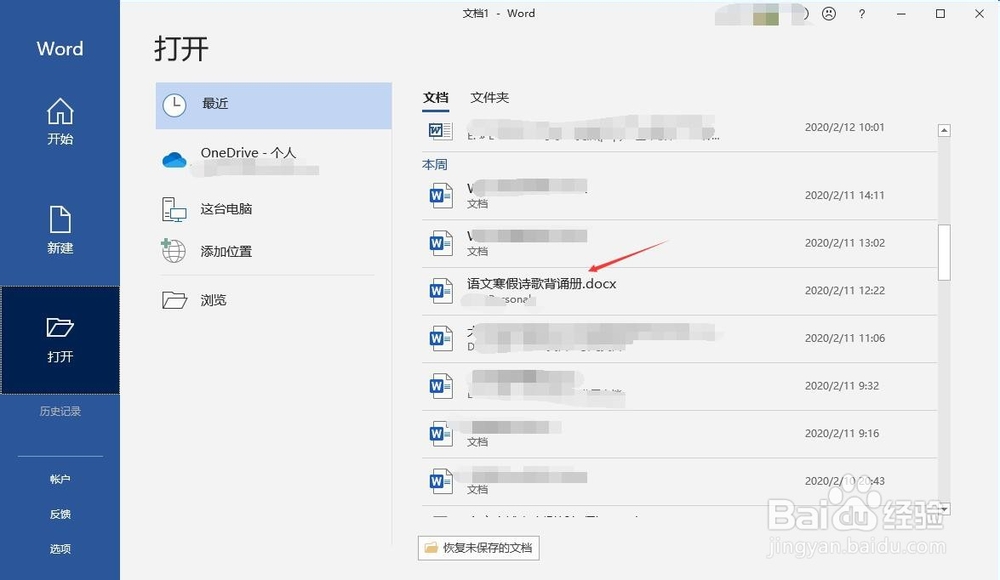Viewport: 1000px width, 580px height.
Task: Click the Add a Place (添加位置) globe icon
Action: [173, 251]
